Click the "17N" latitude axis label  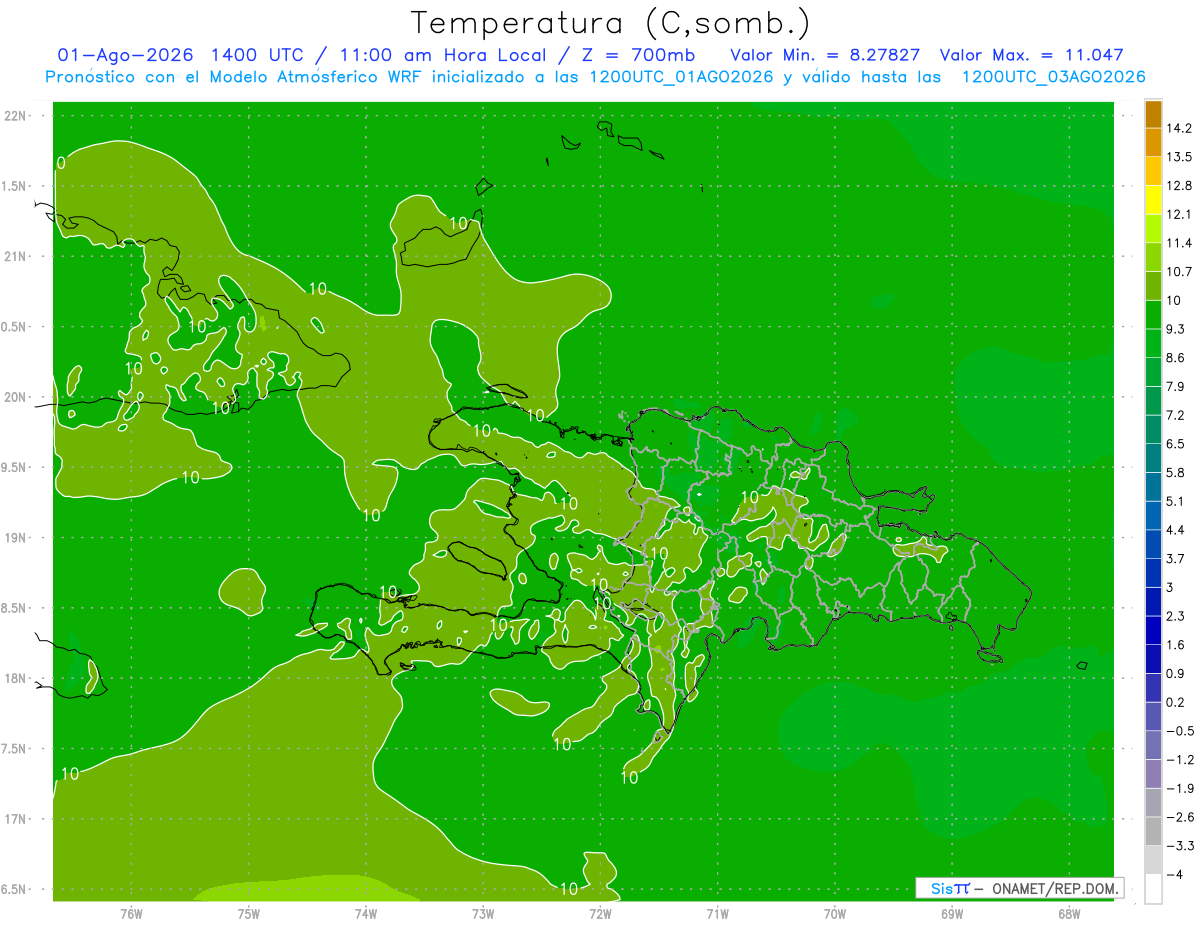(x=16, y=819)
